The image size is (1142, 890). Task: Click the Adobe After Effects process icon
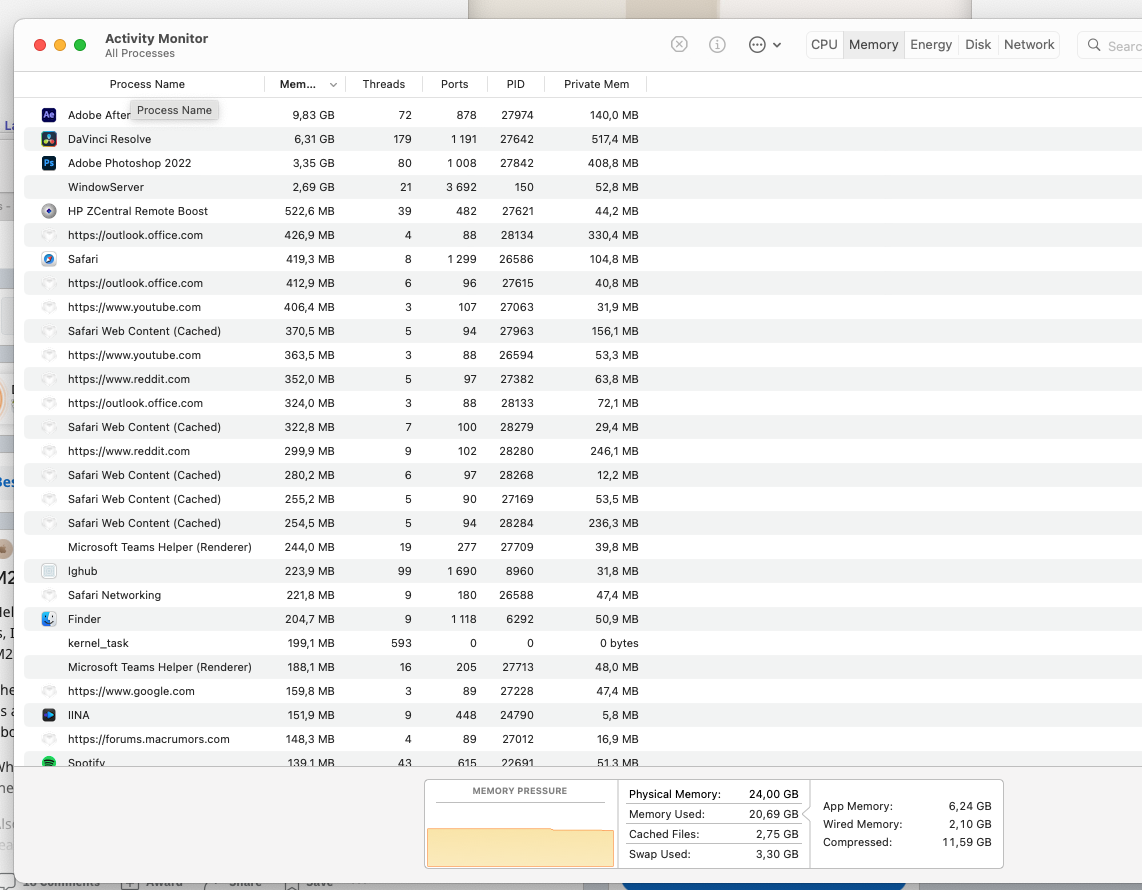click(x=49, y=115)
